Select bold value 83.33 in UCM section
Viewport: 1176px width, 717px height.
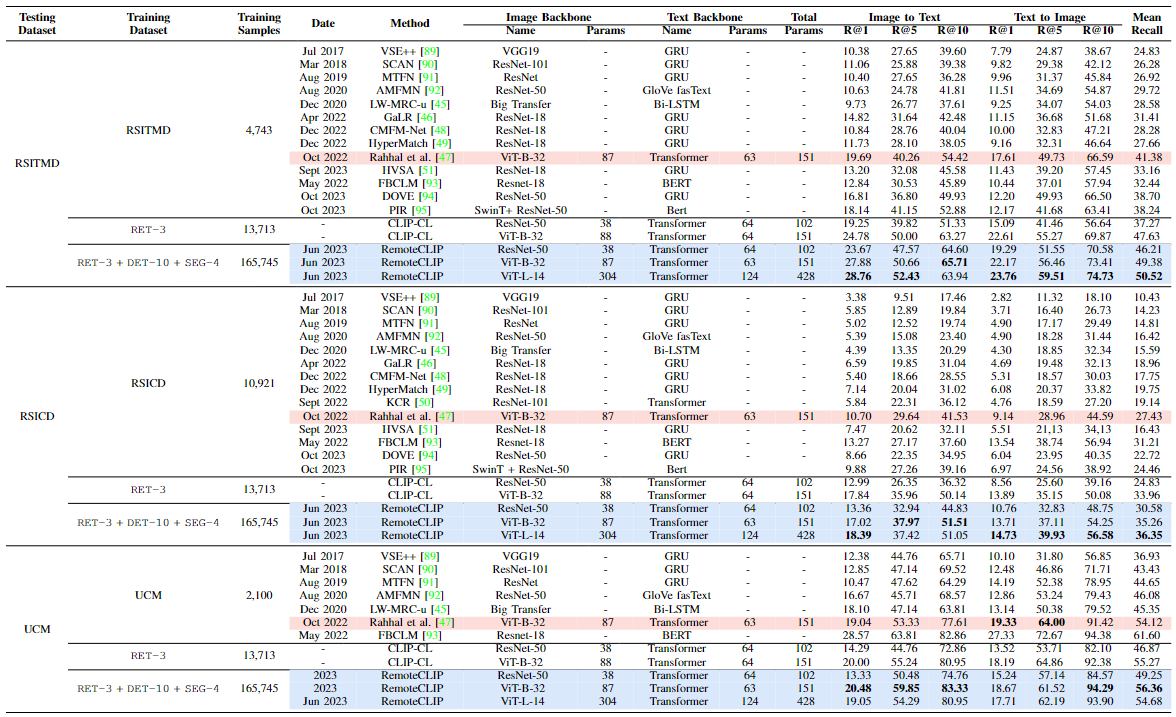click(954, 688)
